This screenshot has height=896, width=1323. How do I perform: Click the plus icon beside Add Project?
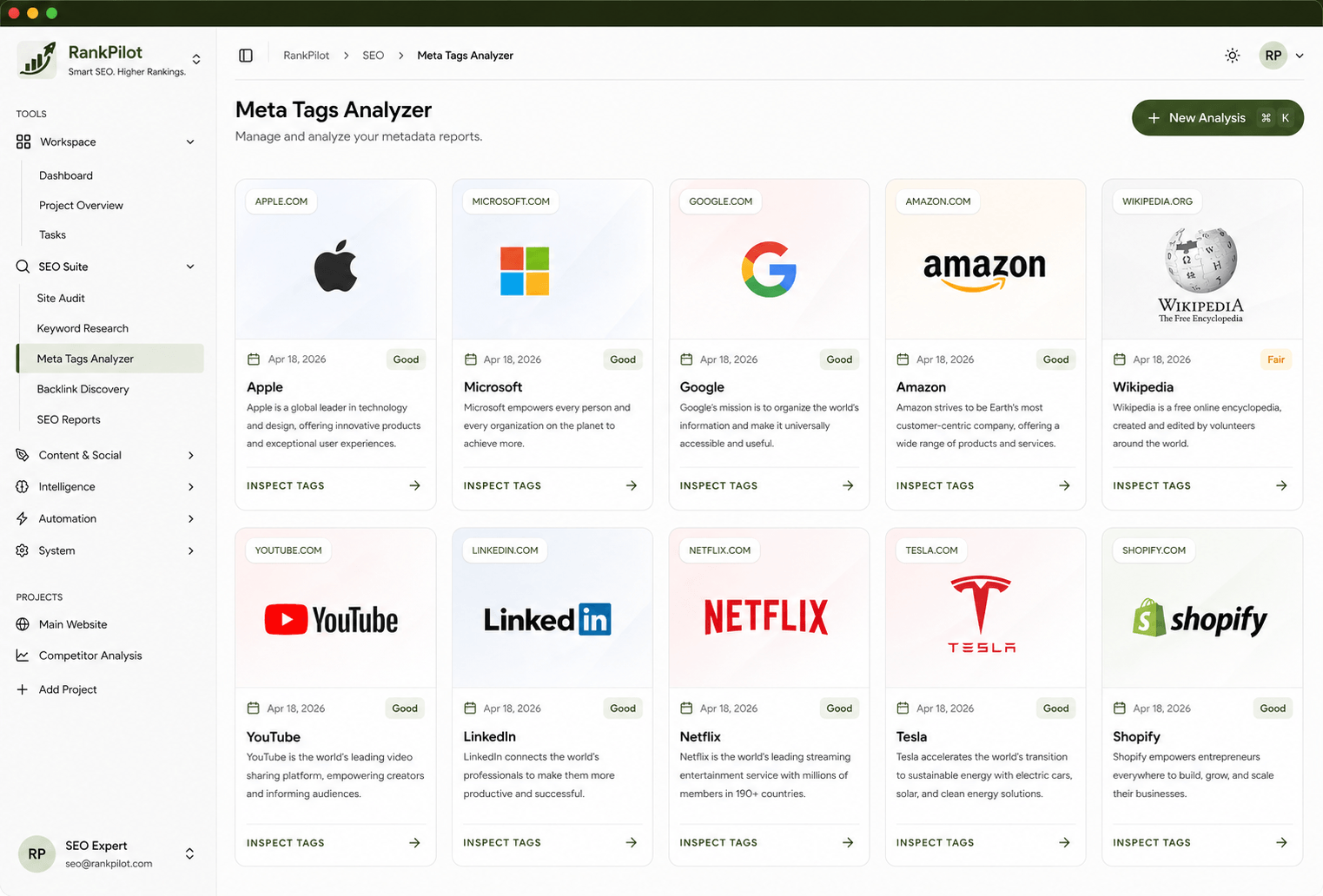(23, 689)
